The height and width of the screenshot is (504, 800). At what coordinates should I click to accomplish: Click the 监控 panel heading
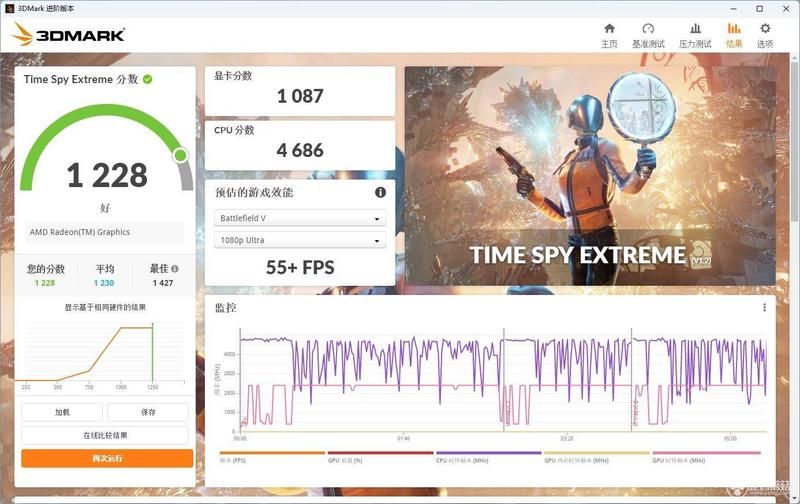[x=226, y=307]
